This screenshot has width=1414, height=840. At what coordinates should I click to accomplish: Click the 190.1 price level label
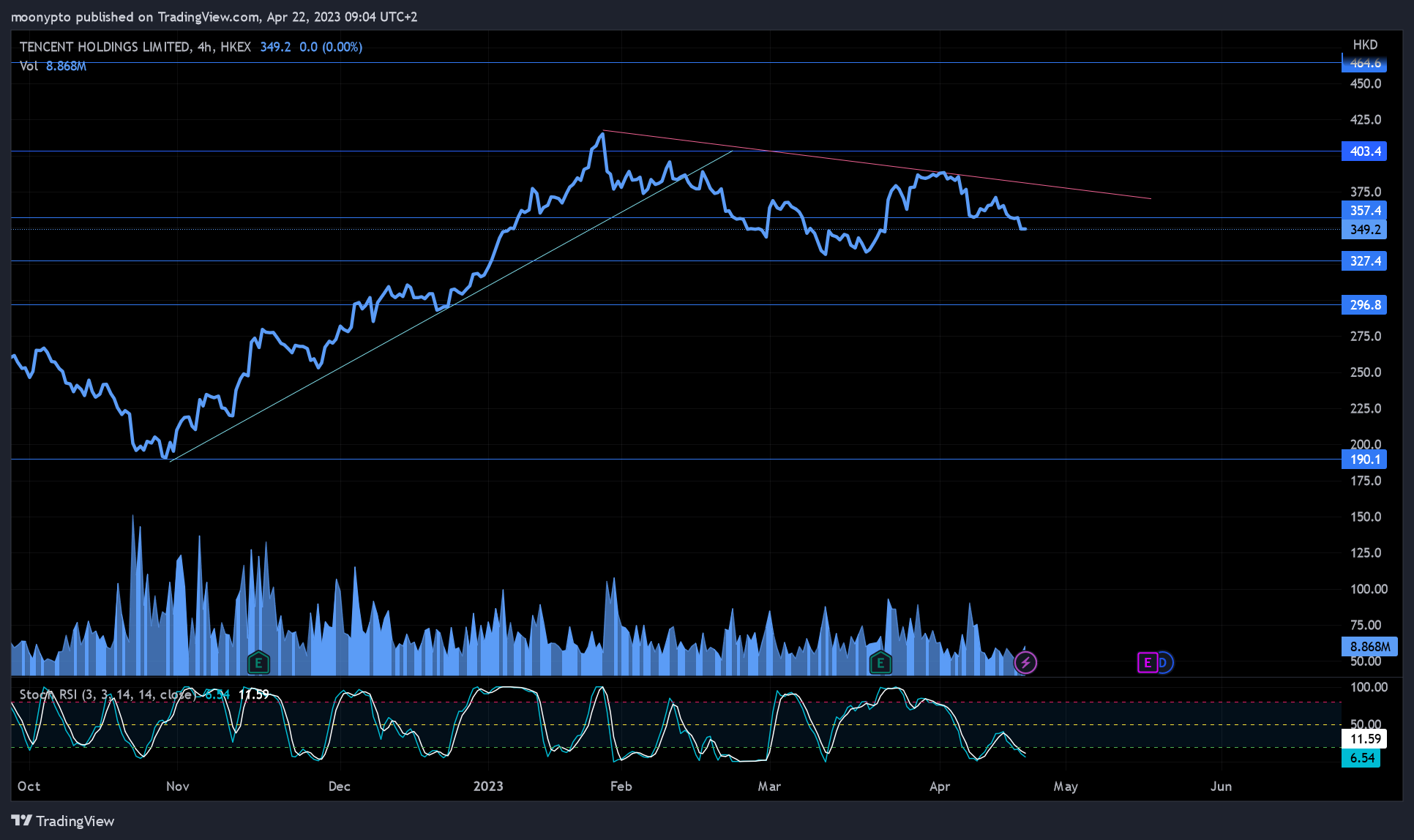coord(1364,460)
